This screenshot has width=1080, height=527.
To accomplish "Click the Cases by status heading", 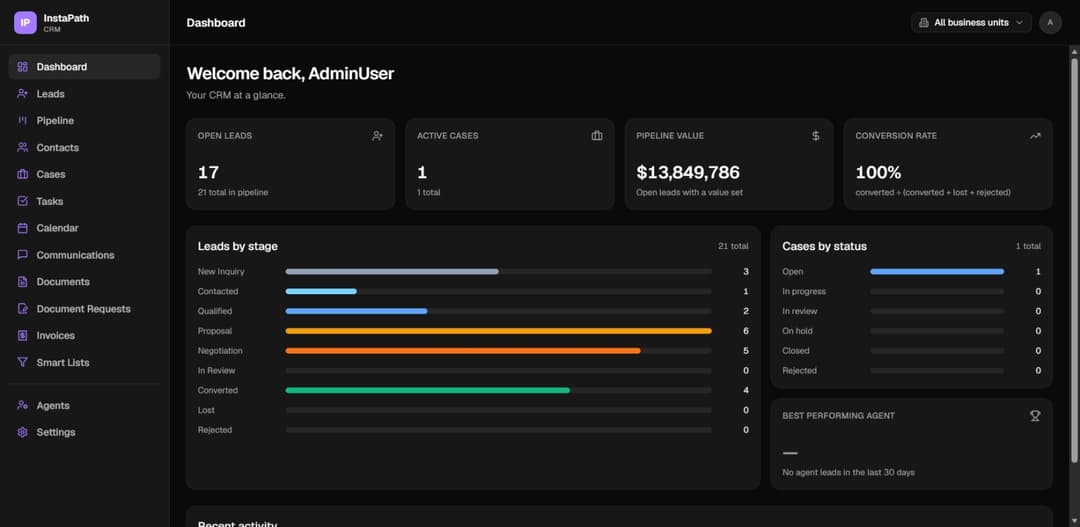I will (x=824, y=247).
